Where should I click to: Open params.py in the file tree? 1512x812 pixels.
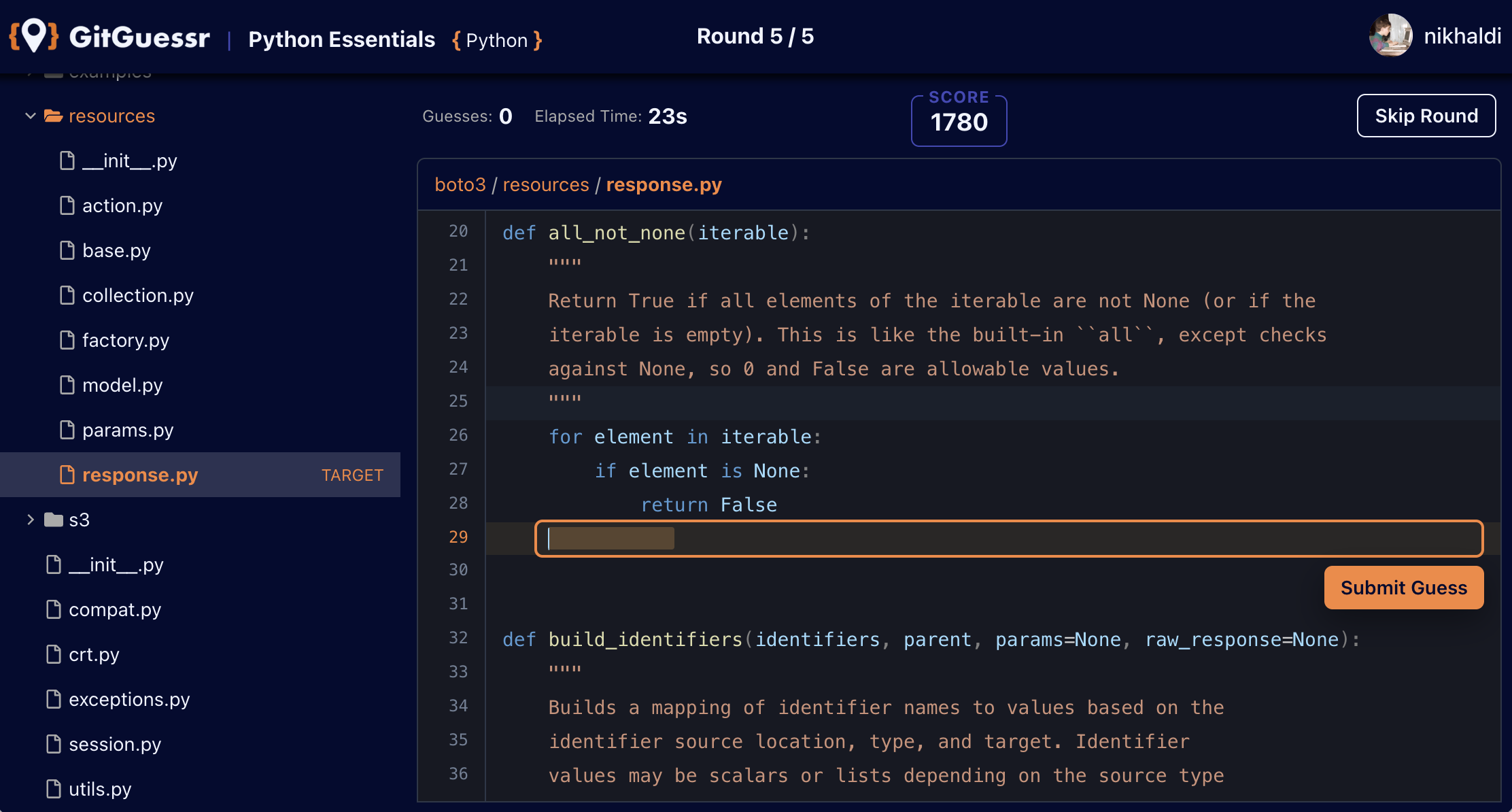[x=128, y=430]
